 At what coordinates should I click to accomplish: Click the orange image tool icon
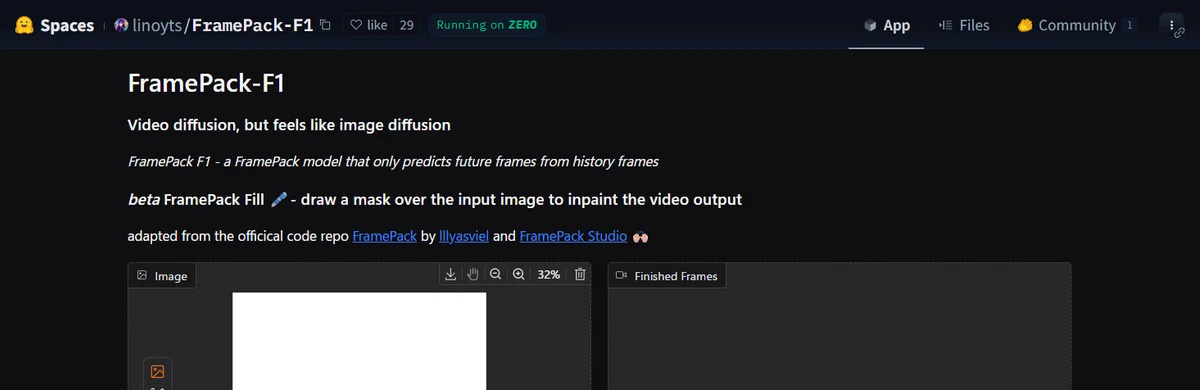tap(157, 371)
